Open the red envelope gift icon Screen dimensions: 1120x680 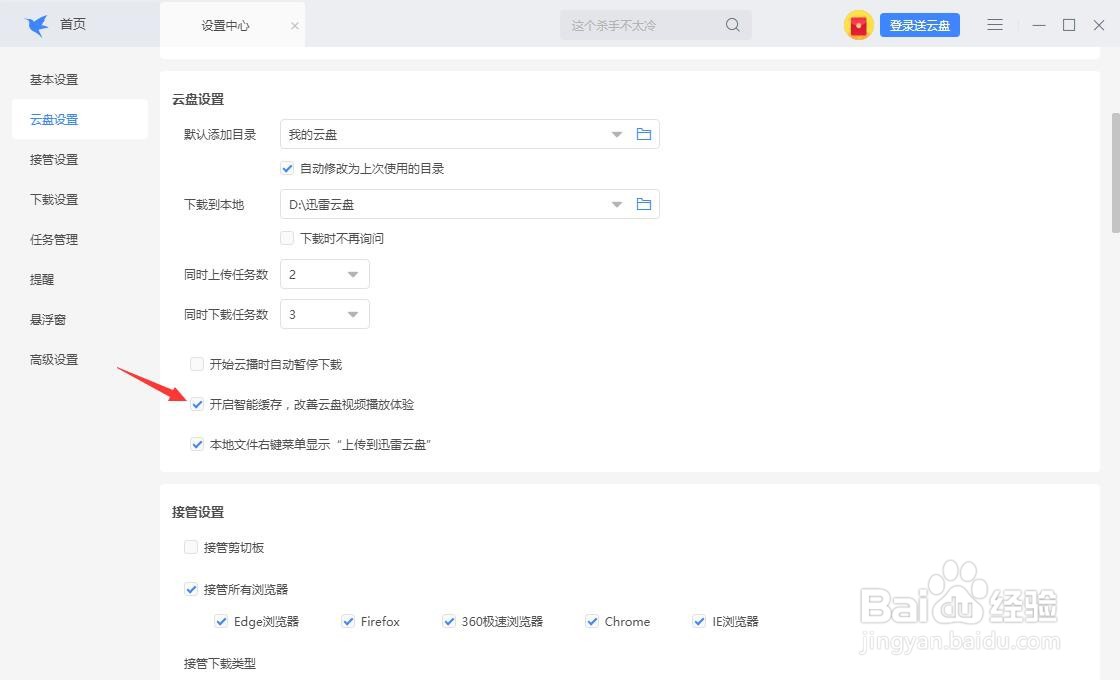pyautogui.click(x=859, y=25)
